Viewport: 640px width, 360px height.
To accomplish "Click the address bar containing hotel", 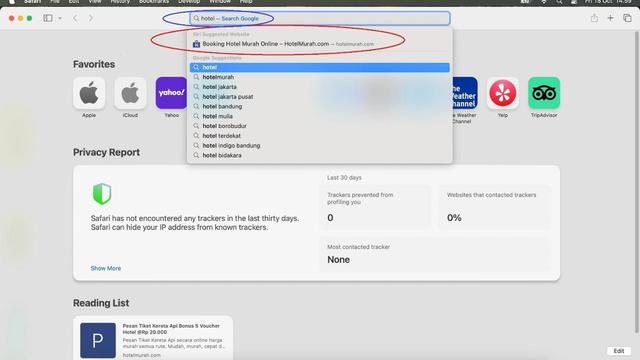I will pyautogui.click(x=320, y=18).
